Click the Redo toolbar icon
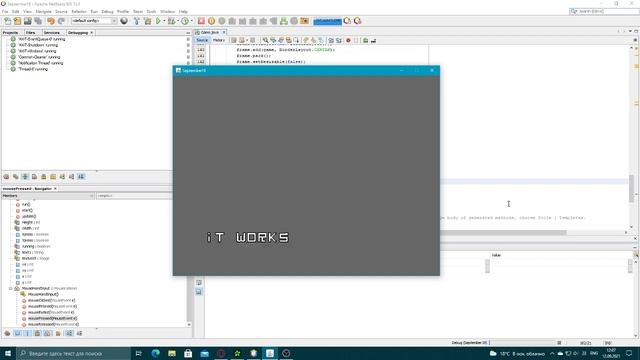640x360 pixels. 61,21
